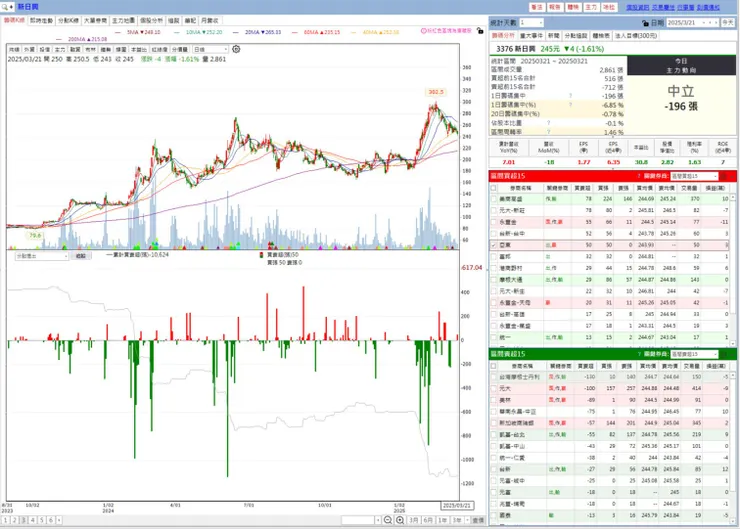Open the 體檢表 tab
The height and width of the screenshot is (529, 740).
tap(601, 36)
